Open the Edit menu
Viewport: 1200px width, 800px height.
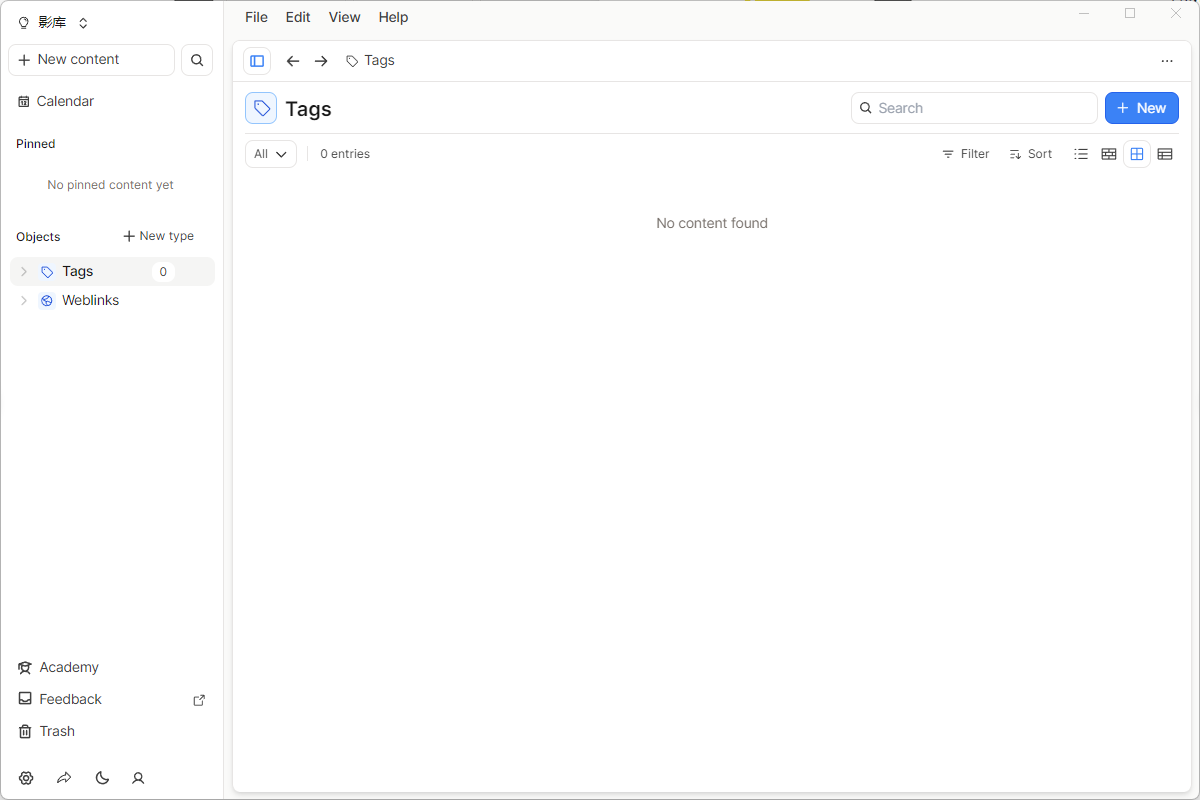point(298,17)
